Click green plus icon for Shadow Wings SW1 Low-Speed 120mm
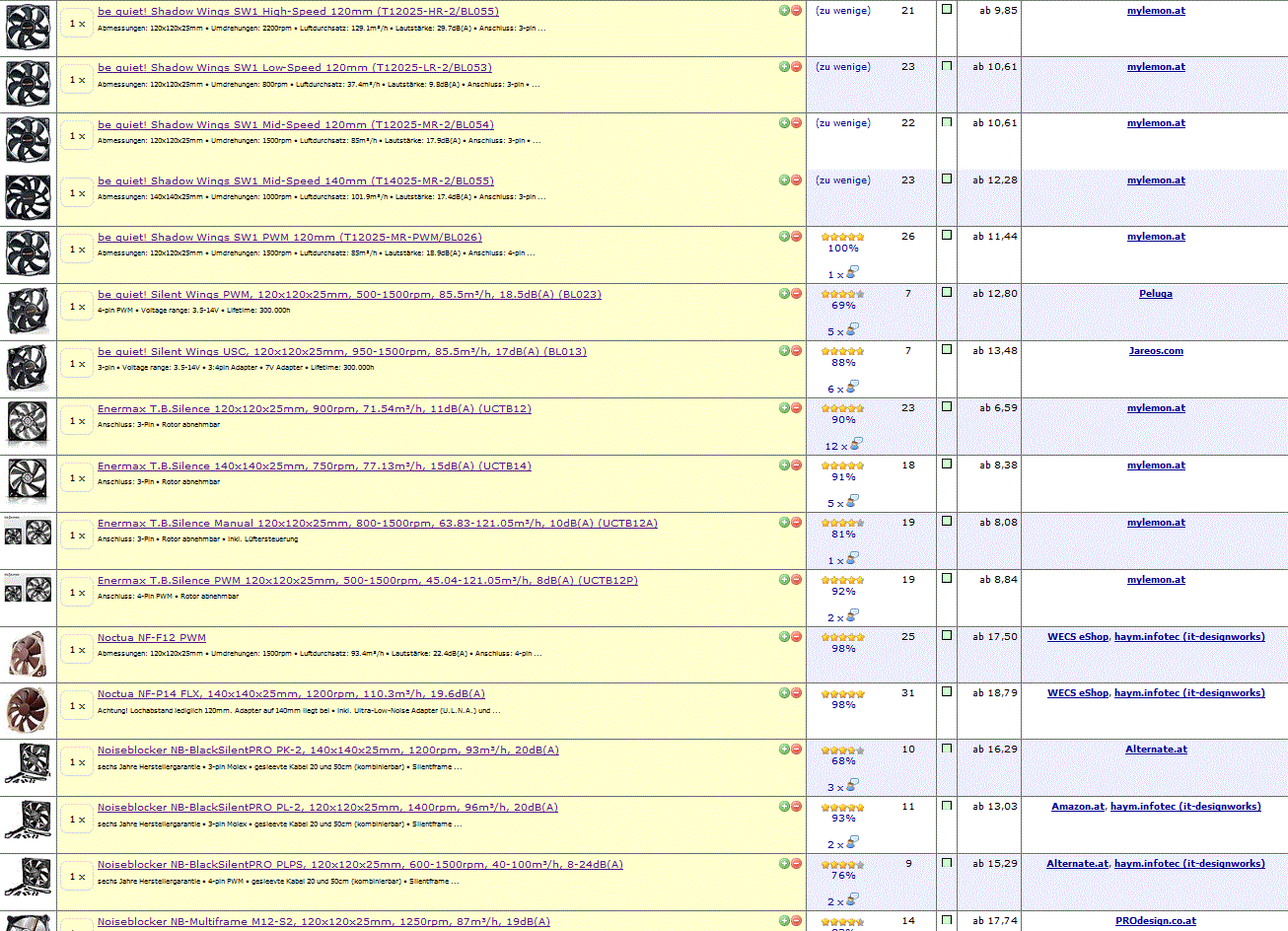Screen dimensions: 1288x931 (784, 67)
